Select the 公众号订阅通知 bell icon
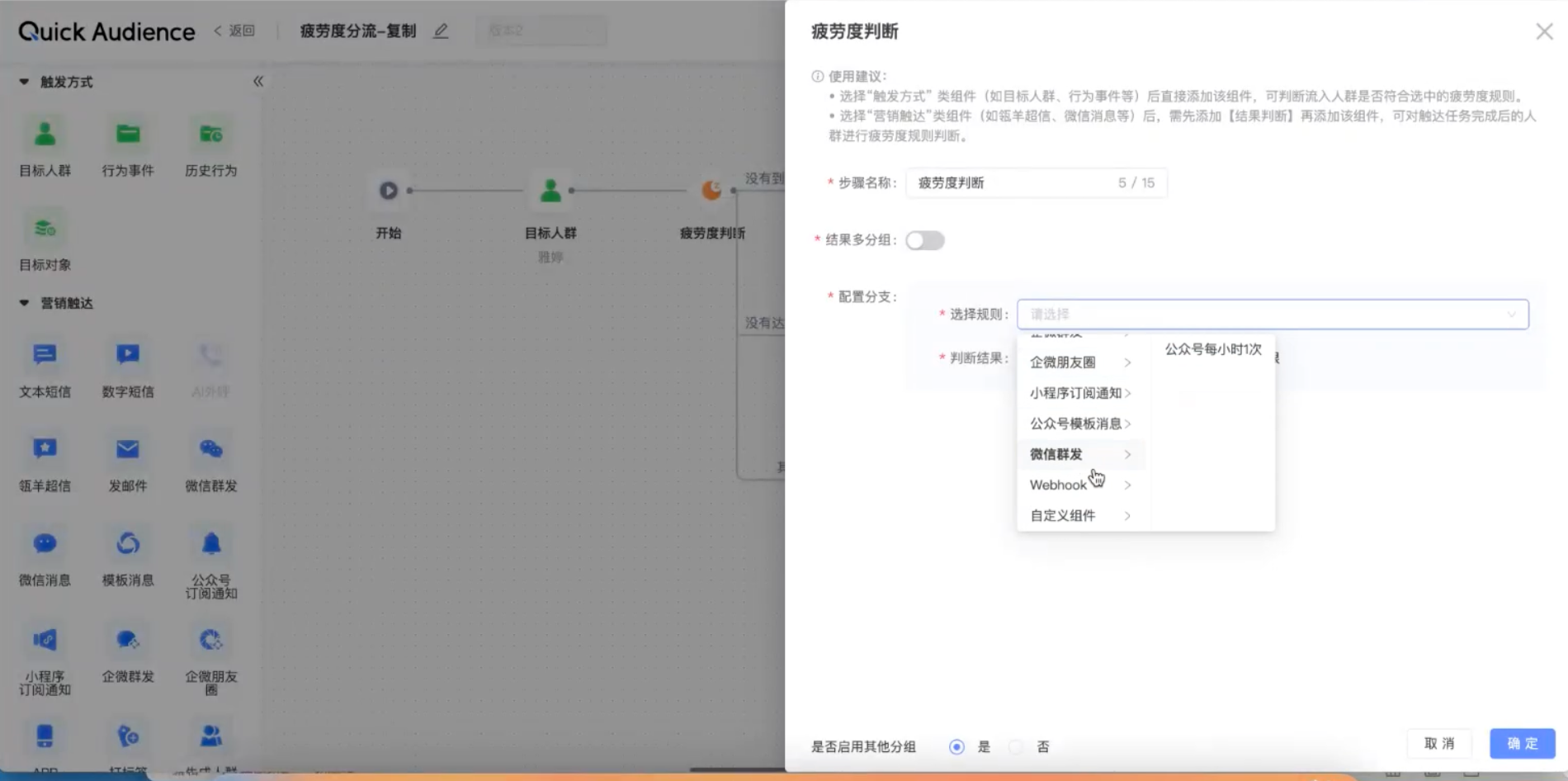 point(210,543)
